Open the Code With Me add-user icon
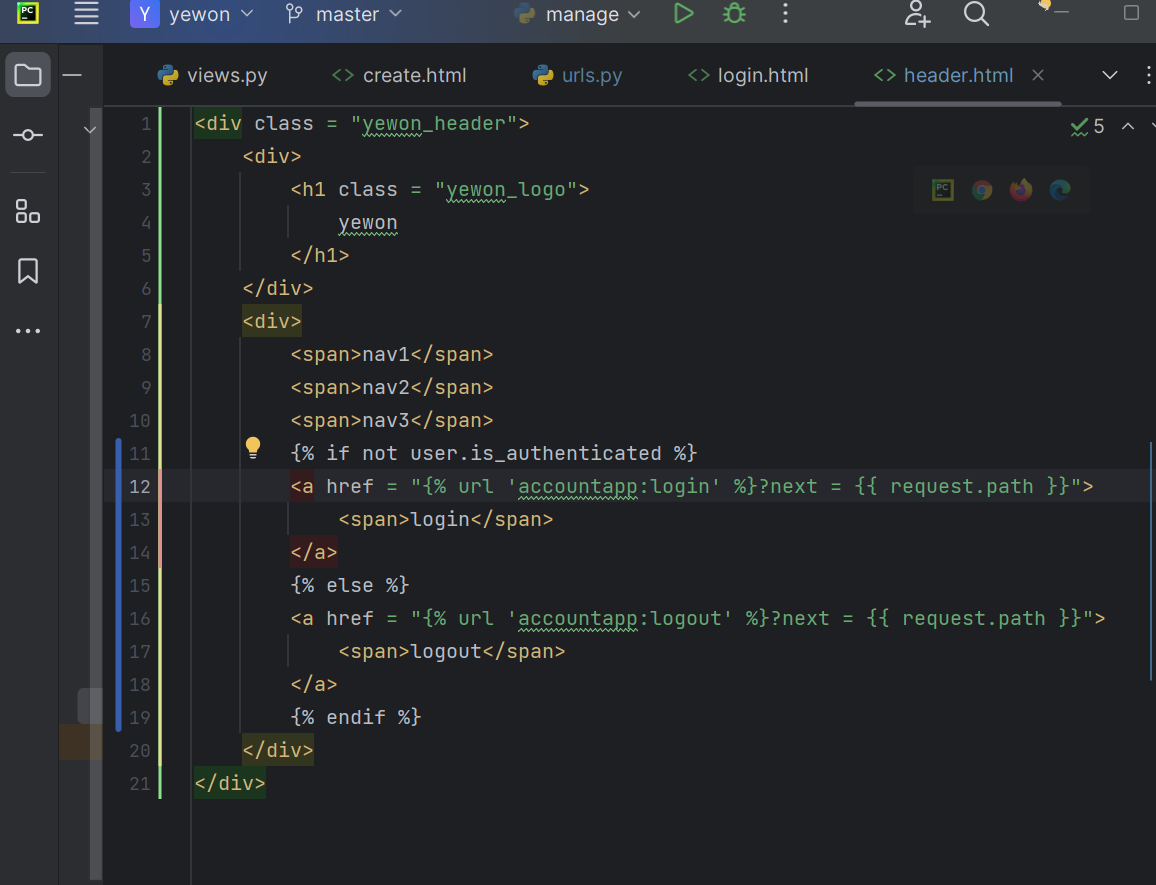The image size is (1156, 885). coord(917,14)
